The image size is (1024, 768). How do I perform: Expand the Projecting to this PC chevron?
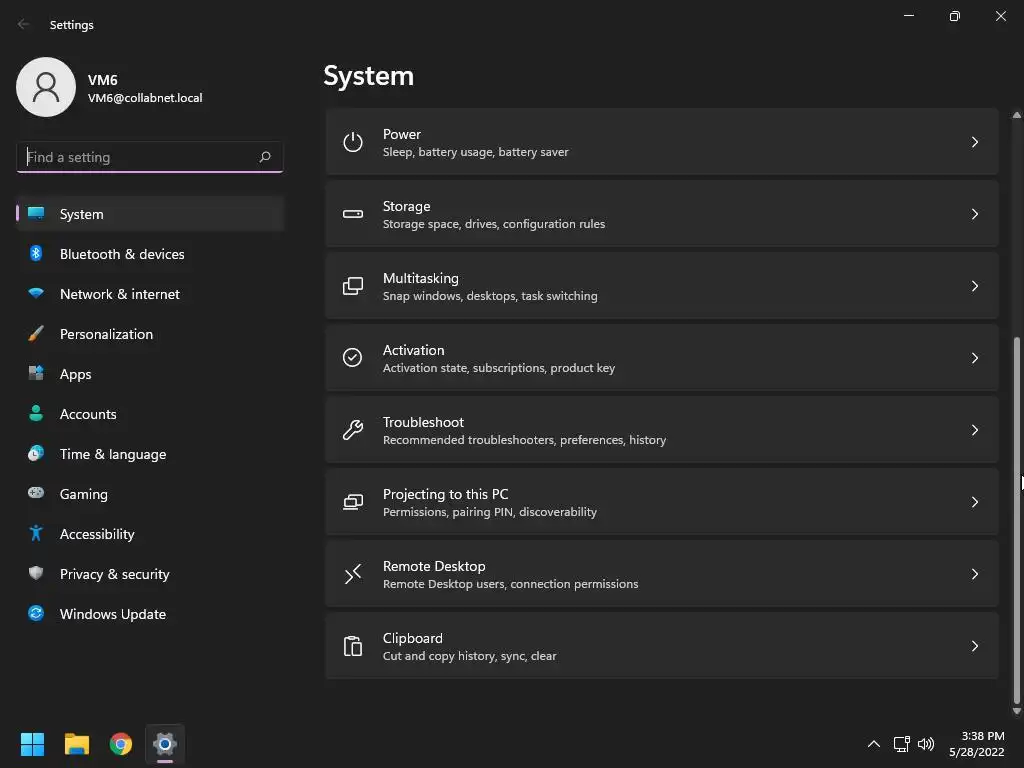coord(974,502)
